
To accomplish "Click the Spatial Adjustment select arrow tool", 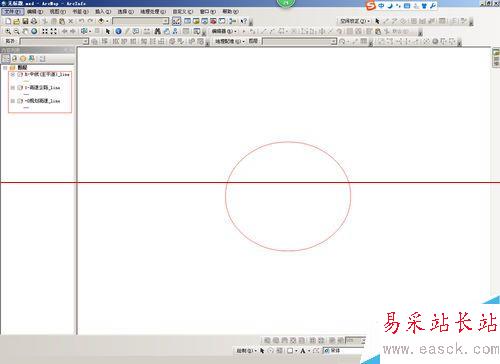I will (377, 21).
